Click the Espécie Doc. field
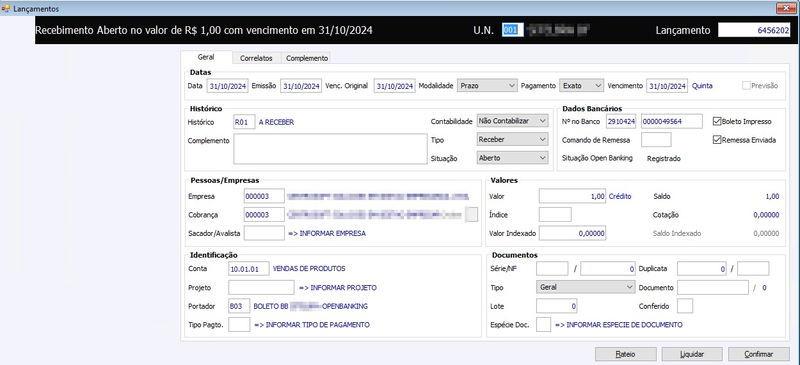The width and height of the screenshot is (800, 365). pyautogui.click(x=543, y=324)
